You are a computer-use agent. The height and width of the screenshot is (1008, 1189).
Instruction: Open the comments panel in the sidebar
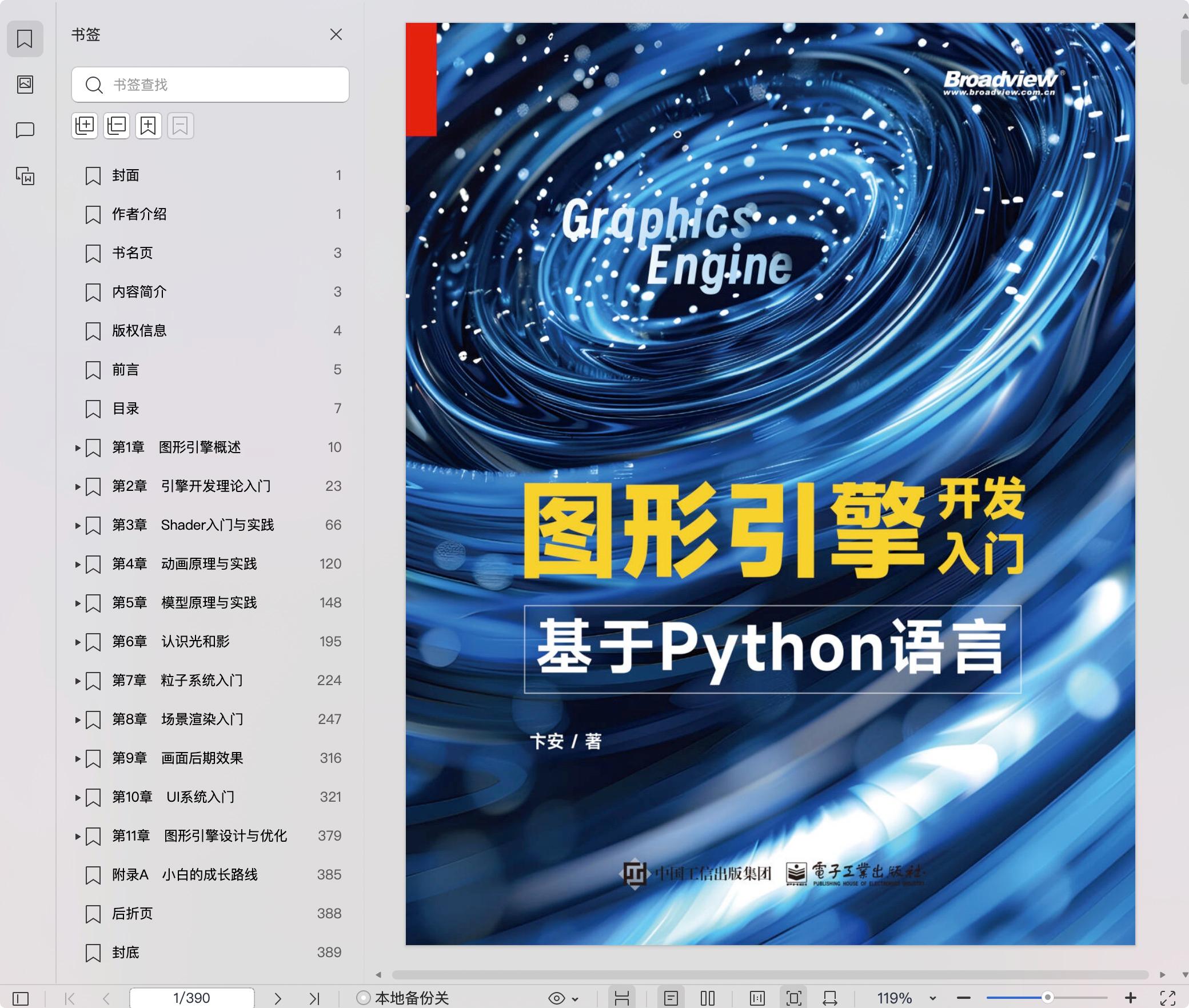click(x=25, y=130)
